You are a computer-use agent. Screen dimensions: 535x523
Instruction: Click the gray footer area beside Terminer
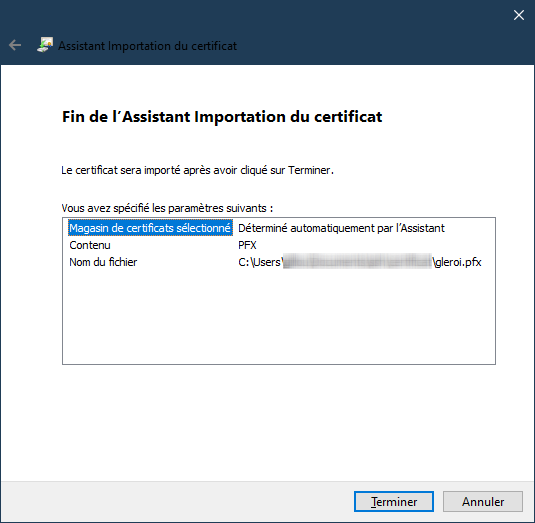pyautogui.click(x=177, y=502)
